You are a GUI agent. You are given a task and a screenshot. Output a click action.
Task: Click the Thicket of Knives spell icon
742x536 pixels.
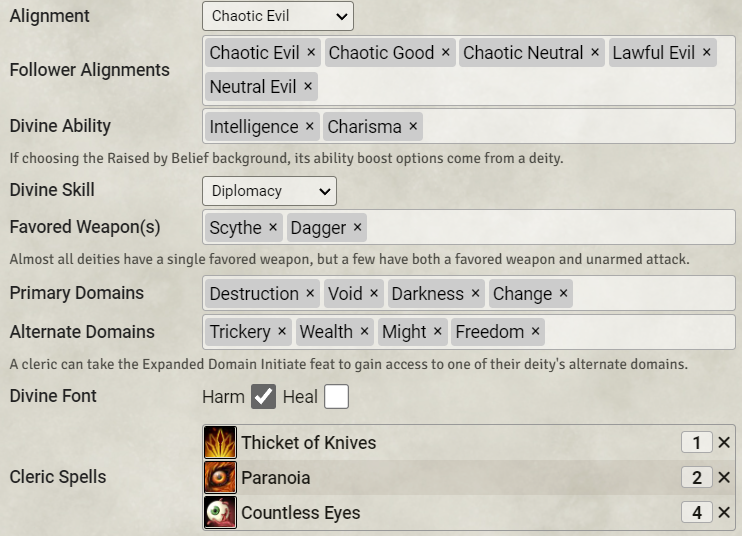[x=220, y=442]
